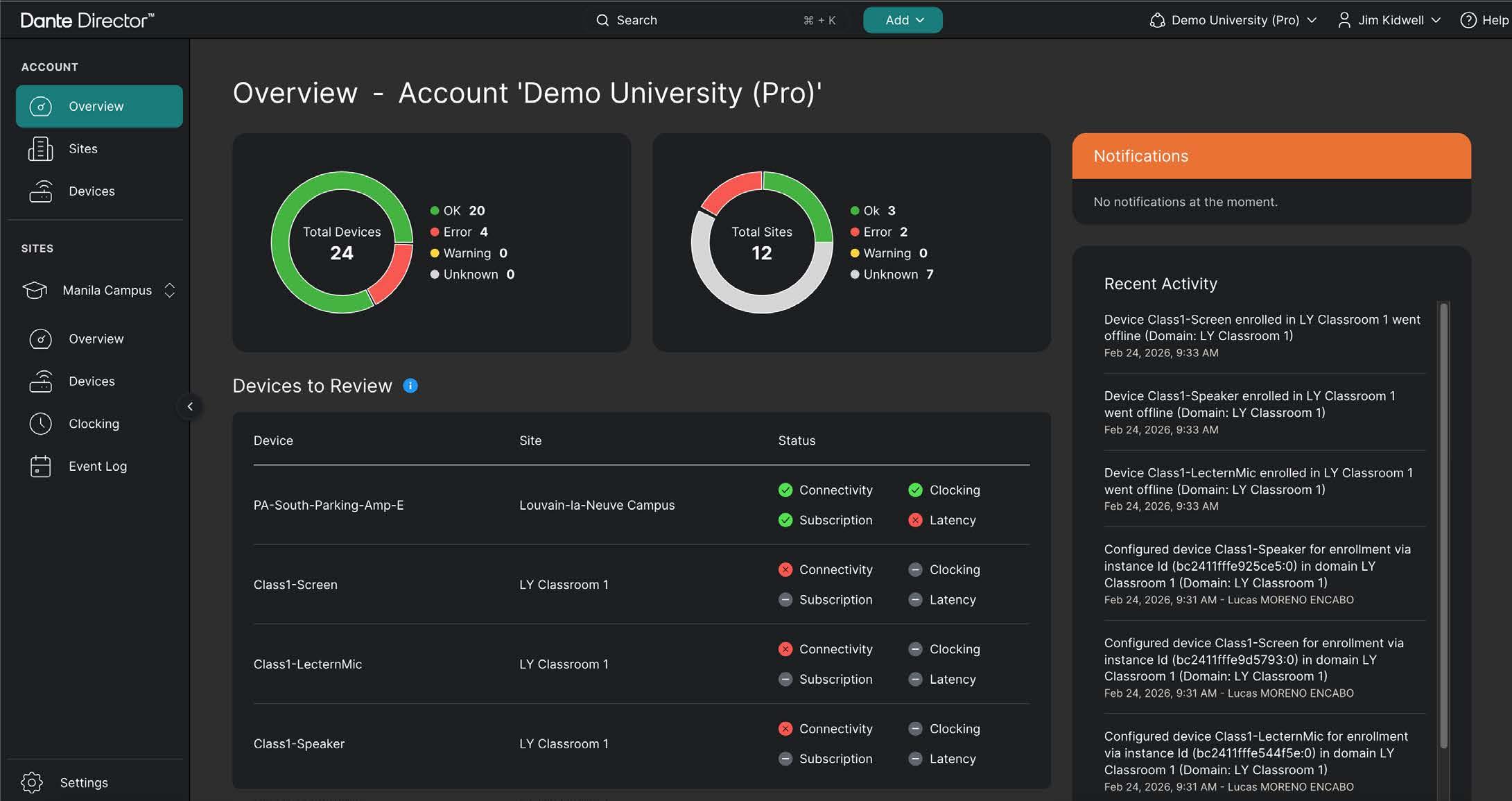The width and height of the screenshot is (1512, 801).
Task: Click the search magnifier icon
Action: pos(602,20)
